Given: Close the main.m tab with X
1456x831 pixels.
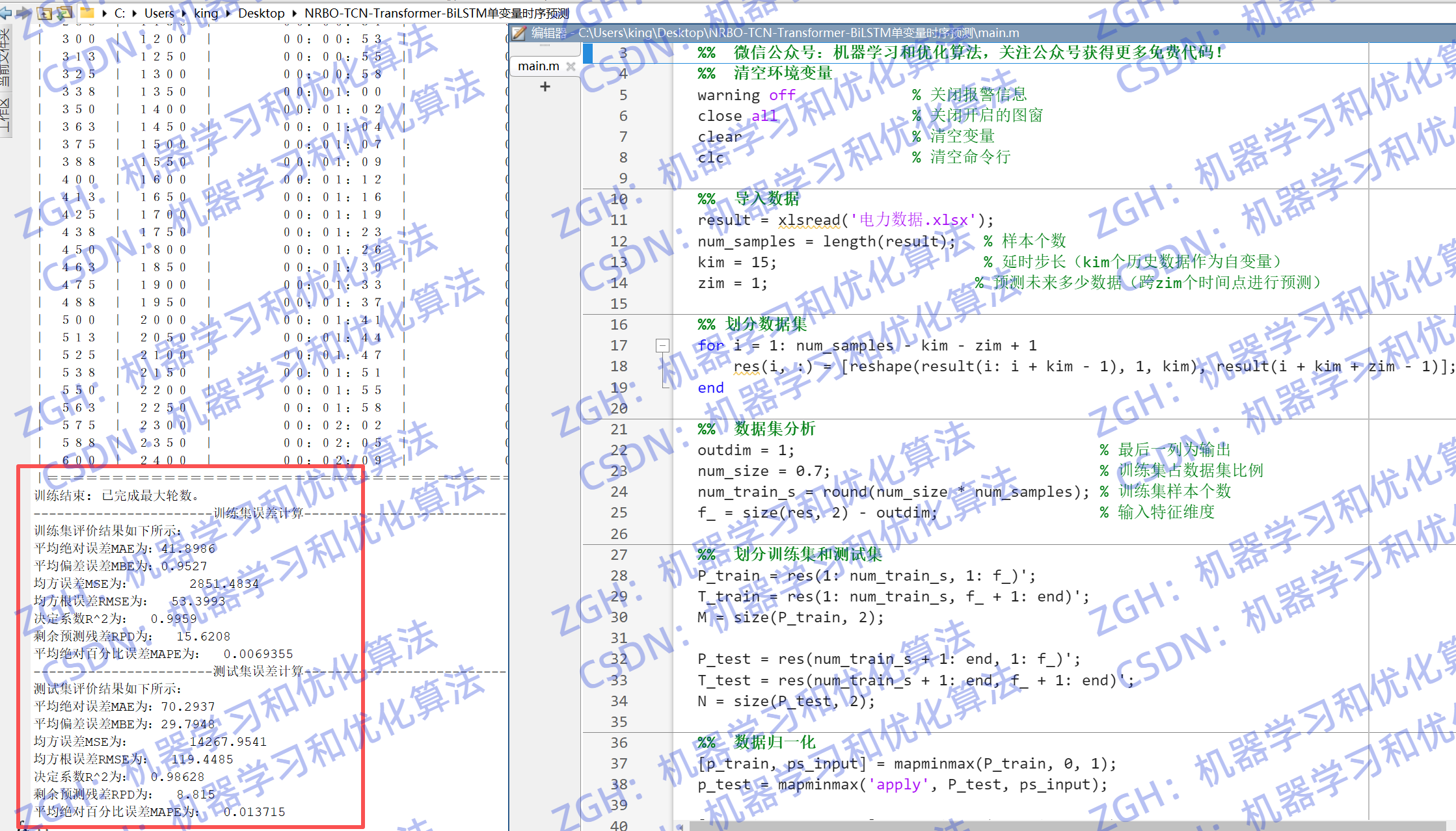Looking at the screenshot, I should [x=571, y=66].
